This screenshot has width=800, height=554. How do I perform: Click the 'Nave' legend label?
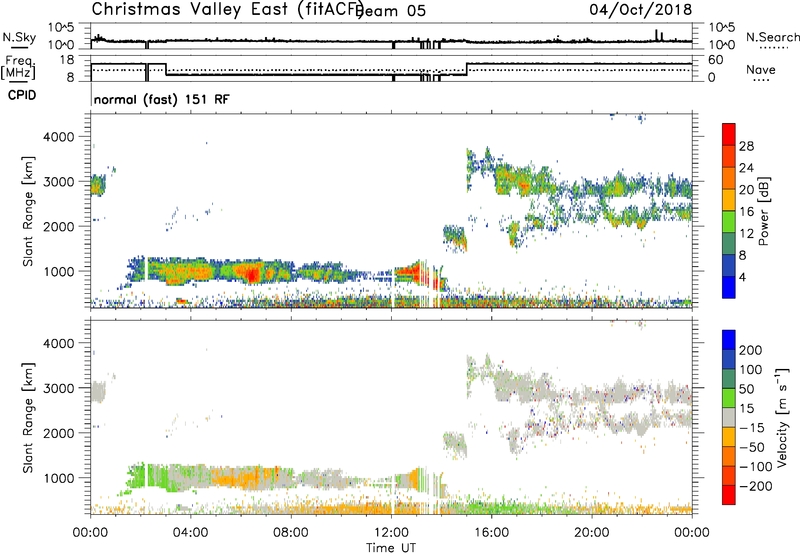click(761, 69)
